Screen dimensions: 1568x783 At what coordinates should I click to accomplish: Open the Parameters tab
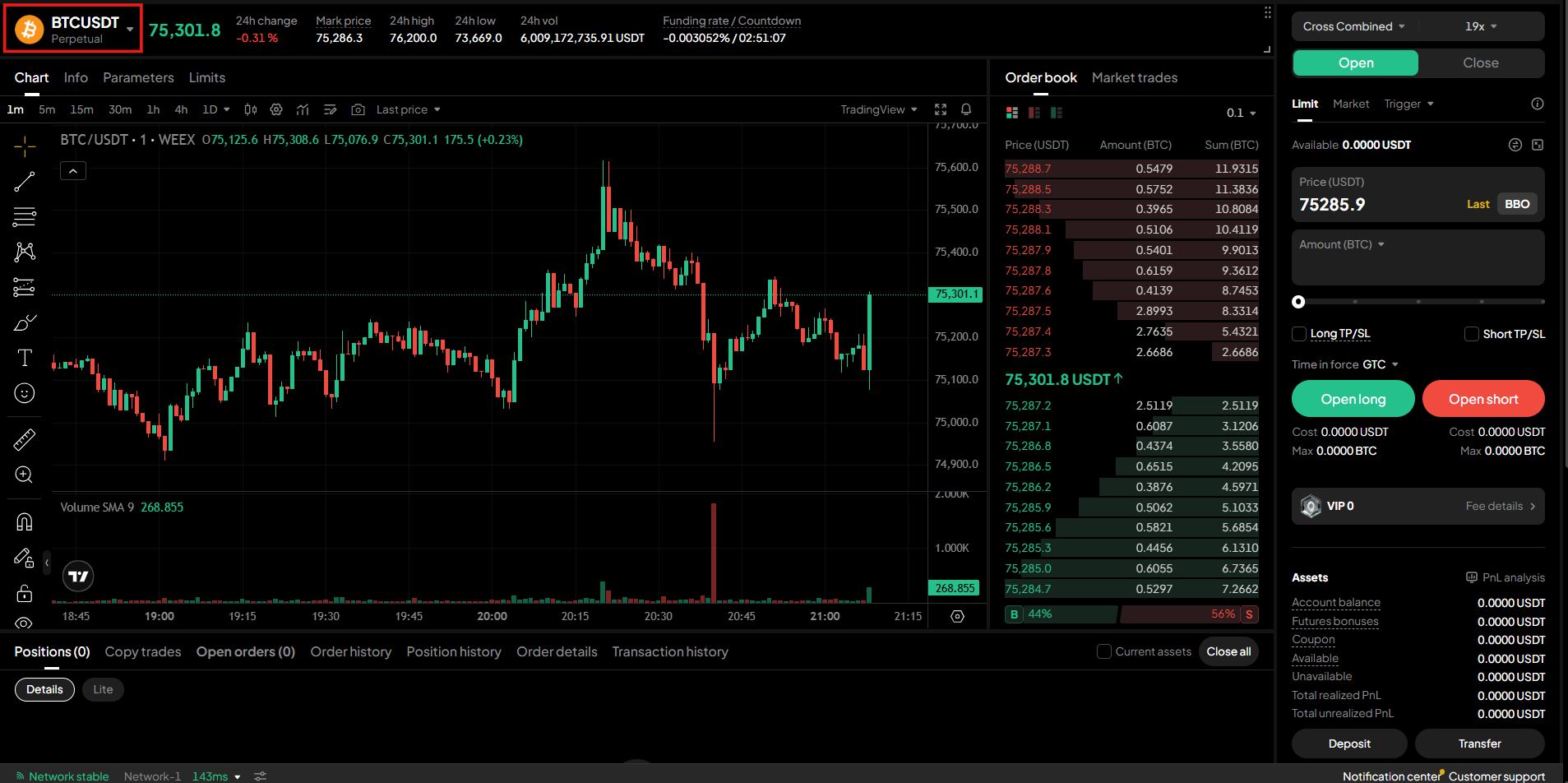138,77
